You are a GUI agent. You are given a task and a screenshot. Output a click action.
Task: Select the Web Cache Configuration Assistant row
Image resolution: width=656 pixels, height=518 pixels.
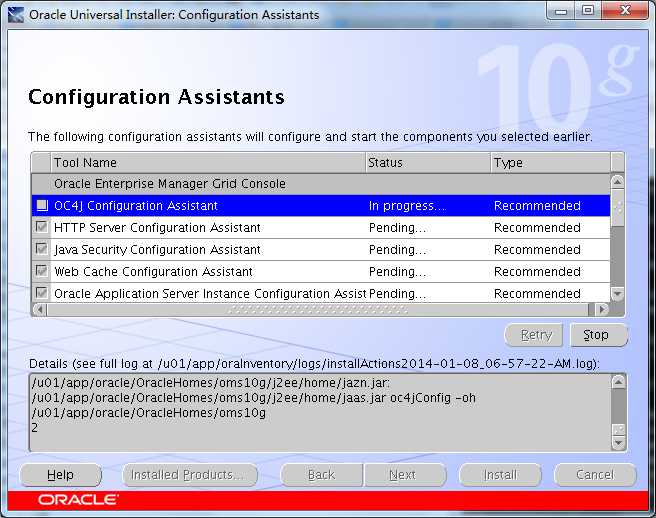pos(321,272)
